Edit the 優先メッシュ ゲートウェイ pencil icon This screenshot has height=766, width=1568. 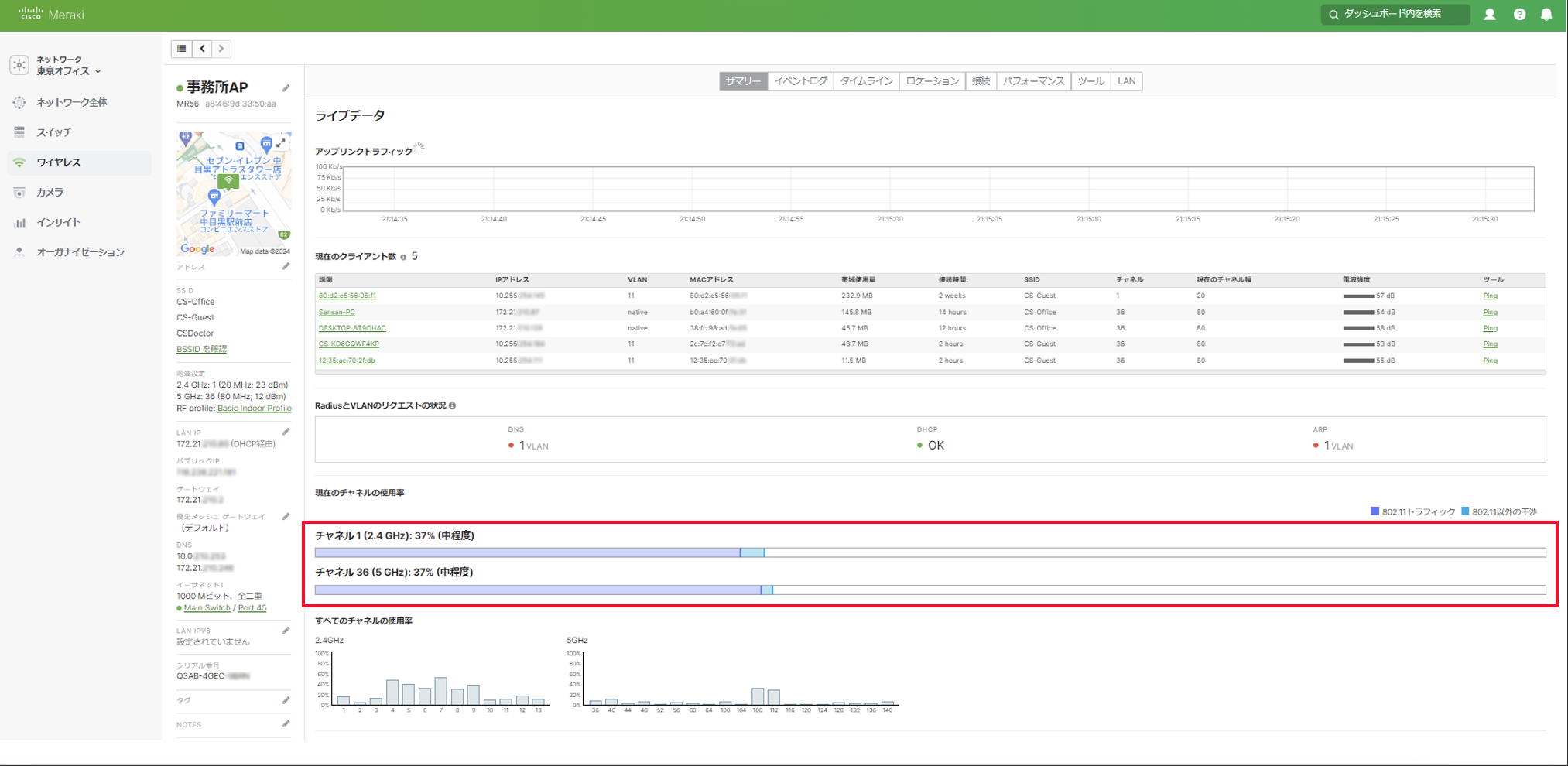[x=286, y=516]
